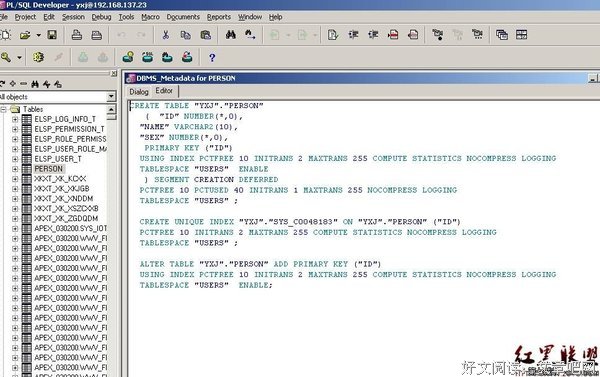Expand the ELSP_USER_T table node
Viewport: 600px width, 377px height.
15,159
